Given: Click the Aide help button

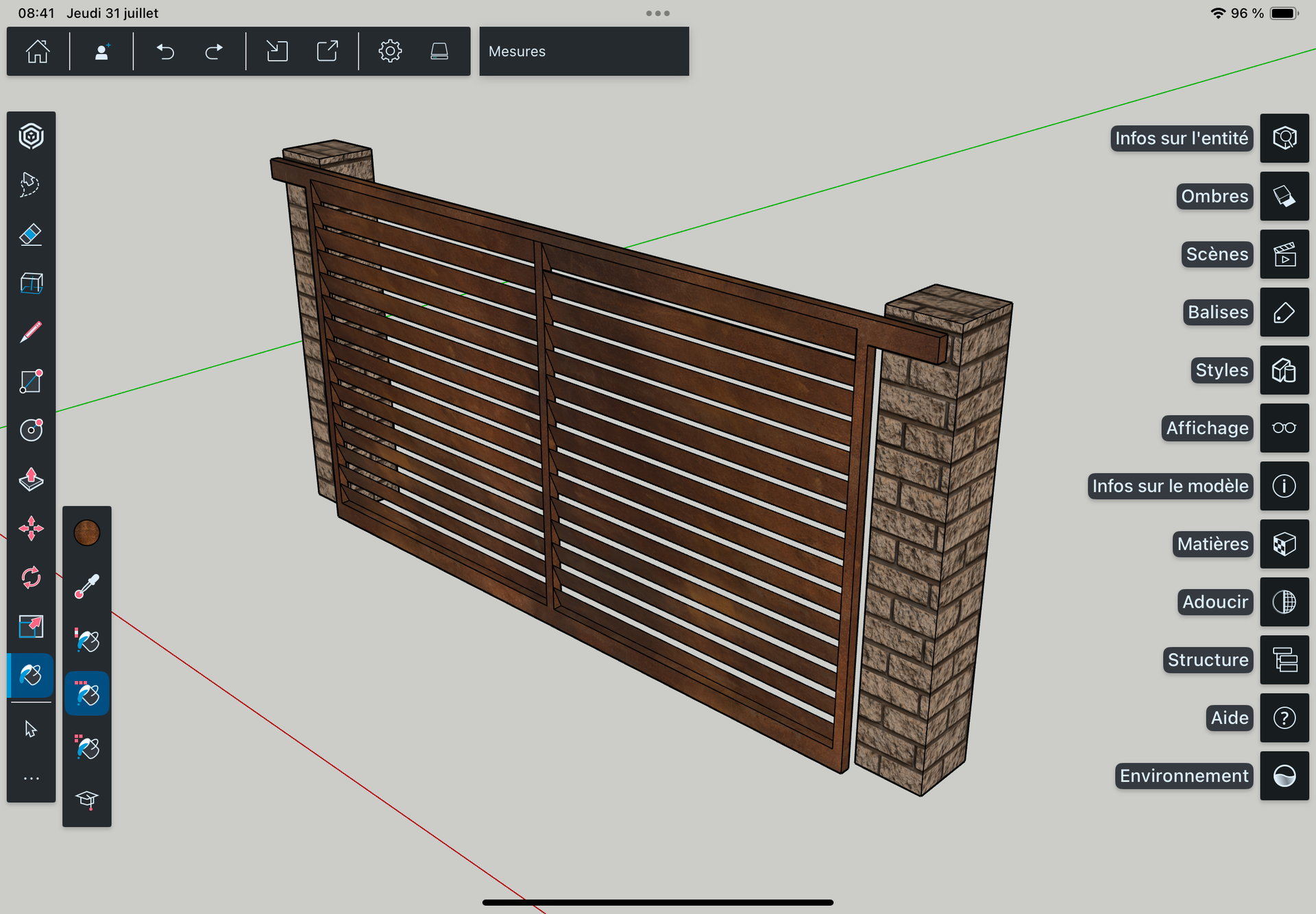Looking at the screenshot, I should (1284, 718).
